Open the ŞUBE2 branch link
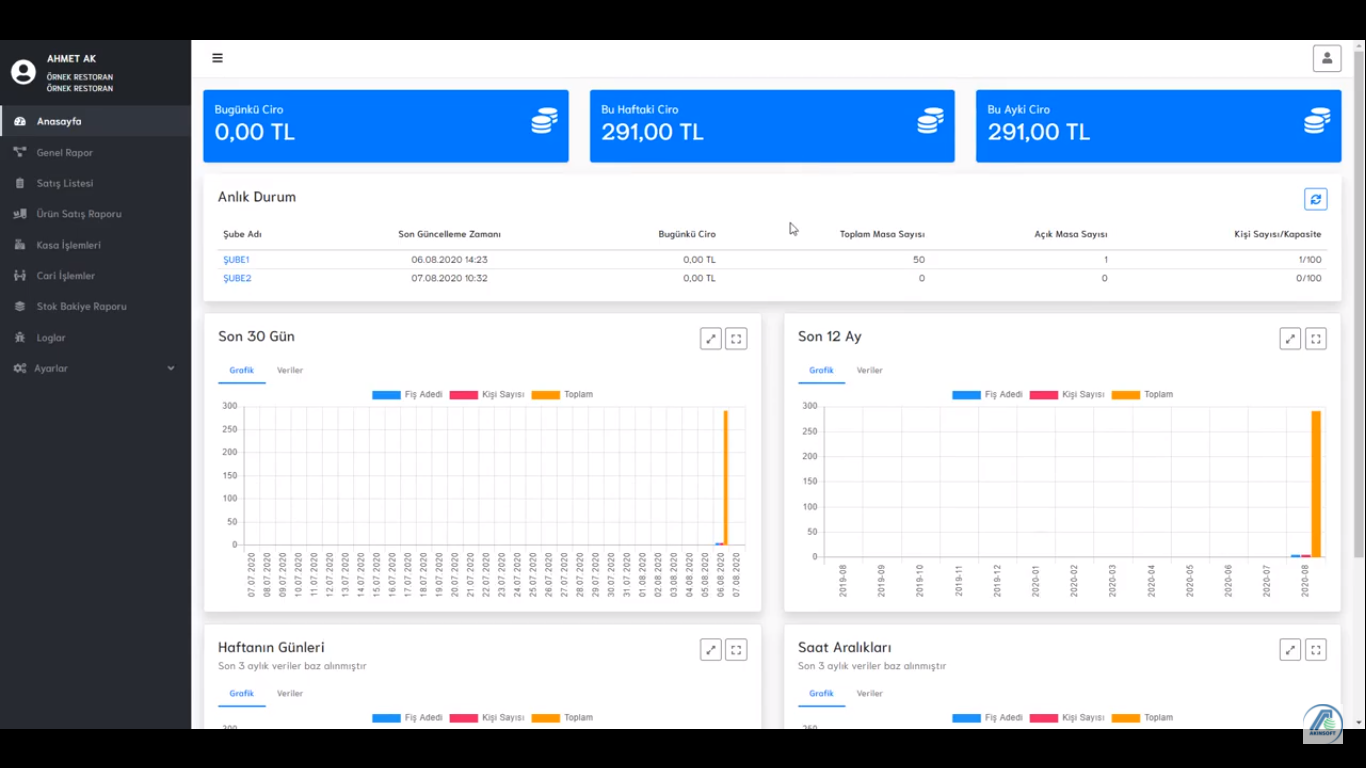Viewport: 1366px width, 768px height. point(237,278)
